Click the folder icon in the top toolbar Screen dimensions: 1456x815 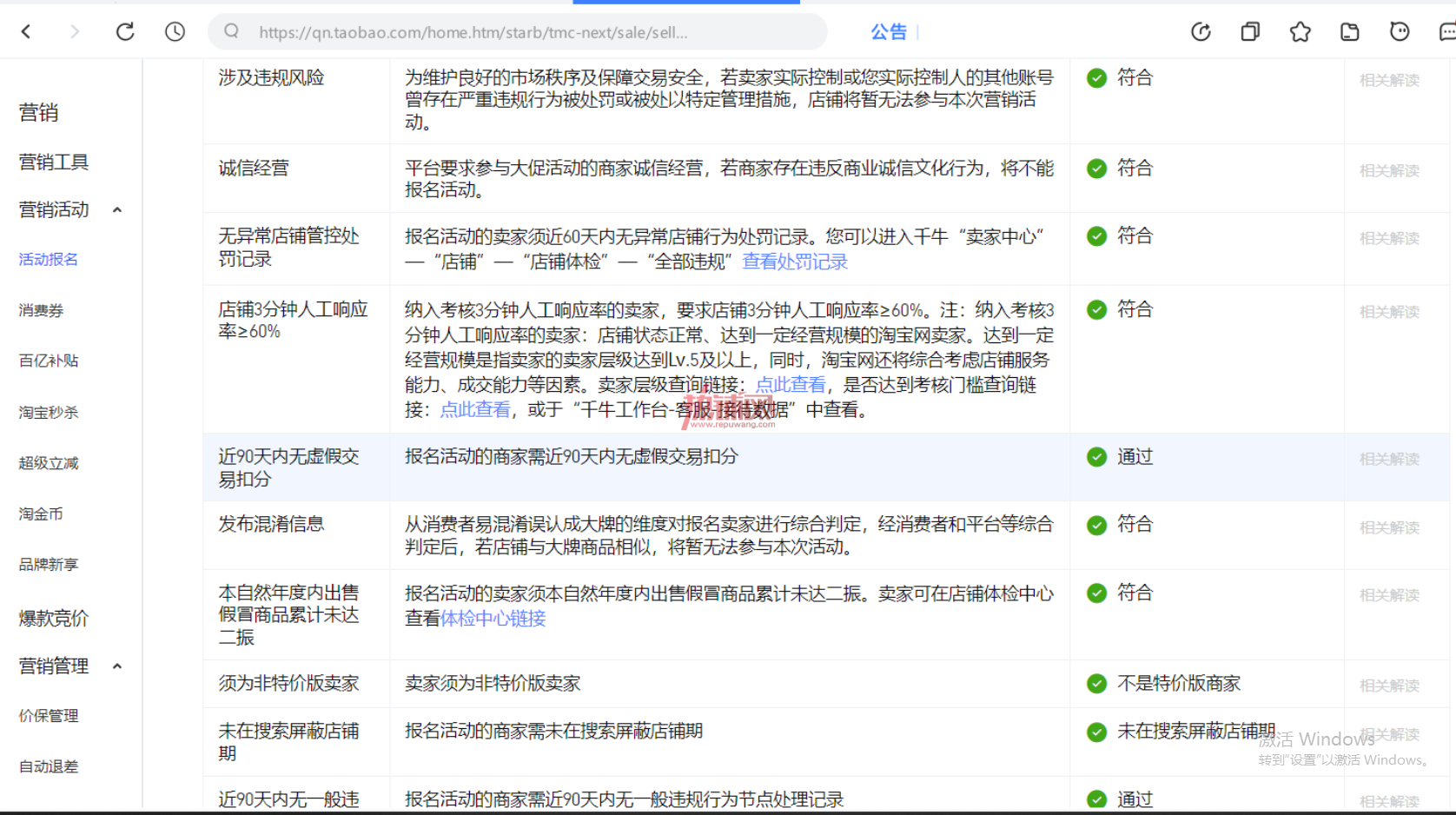1349,32
